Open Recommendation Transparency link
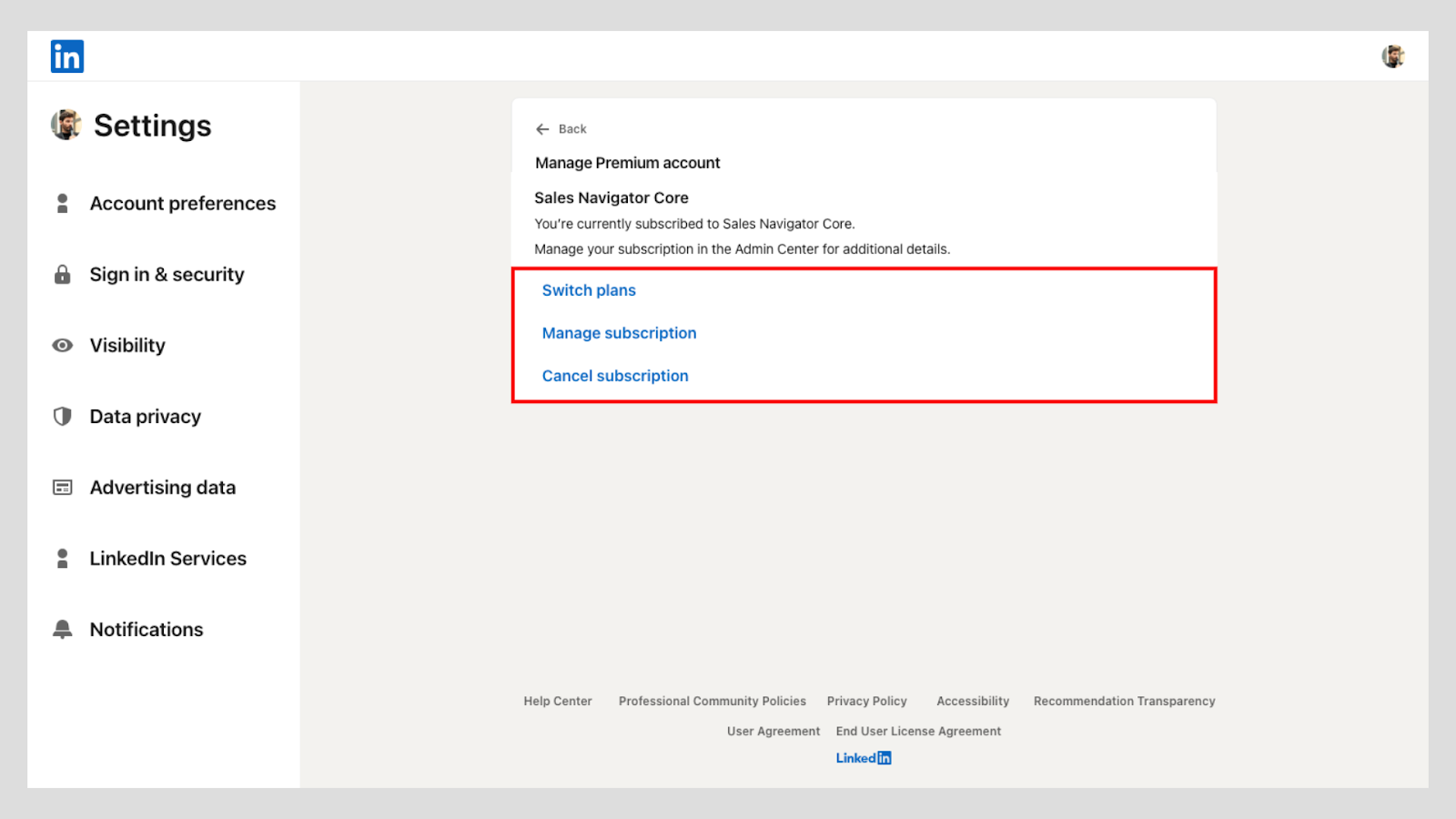1456x819 pixels. click(1125, 702)
